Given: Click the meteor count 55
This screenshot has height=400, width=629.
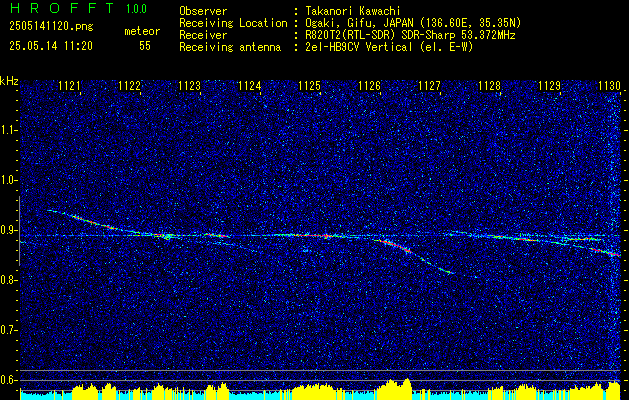Looking at the screenshot, I should (x=145, y=46).
